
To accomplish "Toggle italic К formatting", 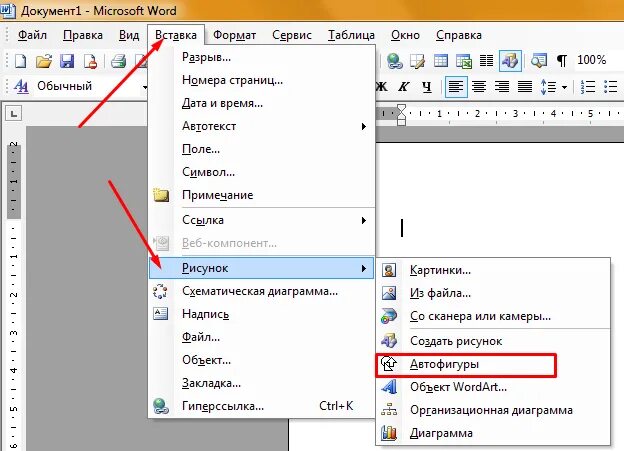I will click(404, 86).
